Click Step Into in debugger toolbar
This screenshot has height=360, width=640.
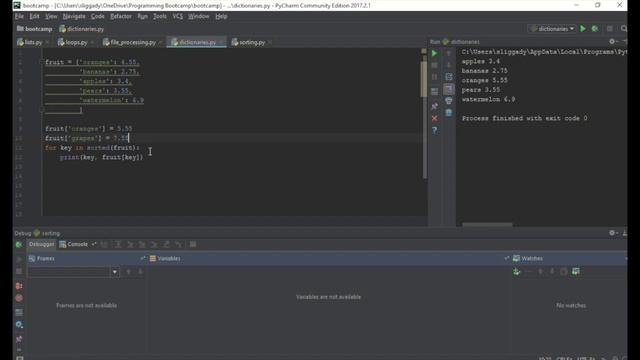[130, 244]
